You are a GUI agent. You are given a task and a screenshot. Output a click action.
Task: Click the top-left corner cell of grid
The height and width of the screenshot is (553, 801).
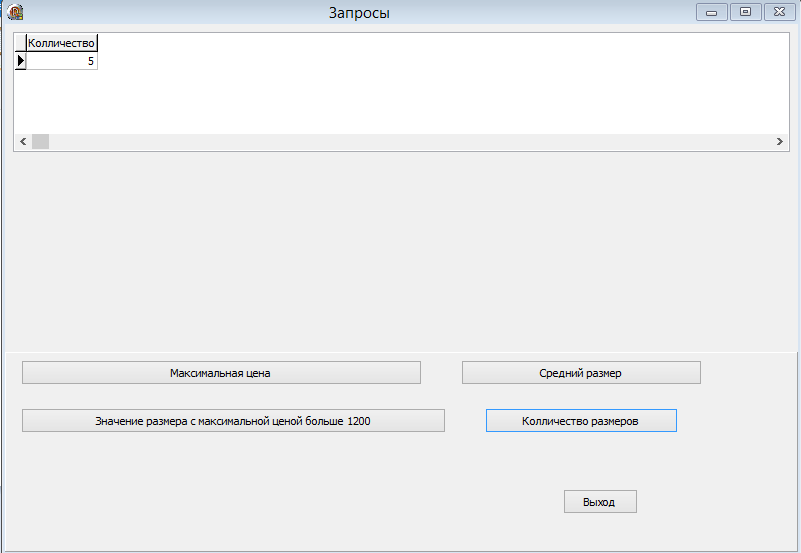tap(20, 43)
